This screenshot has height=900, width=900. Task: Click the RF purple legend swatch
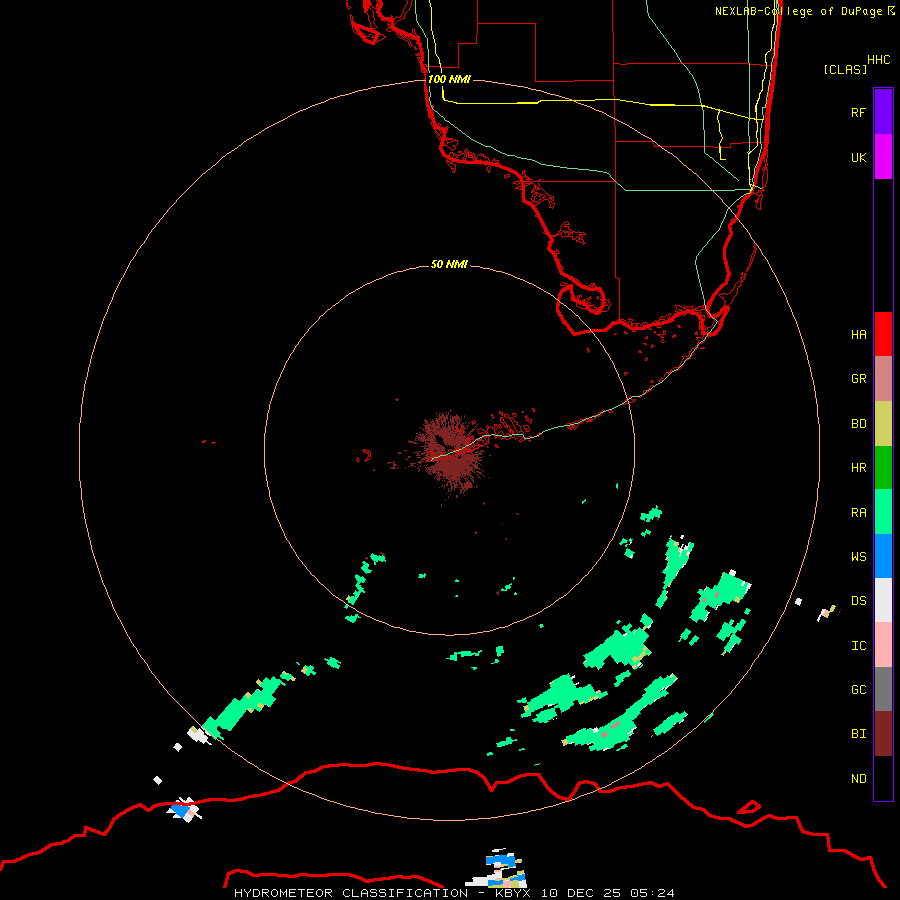pyautogui.click(x=883, y=112)
